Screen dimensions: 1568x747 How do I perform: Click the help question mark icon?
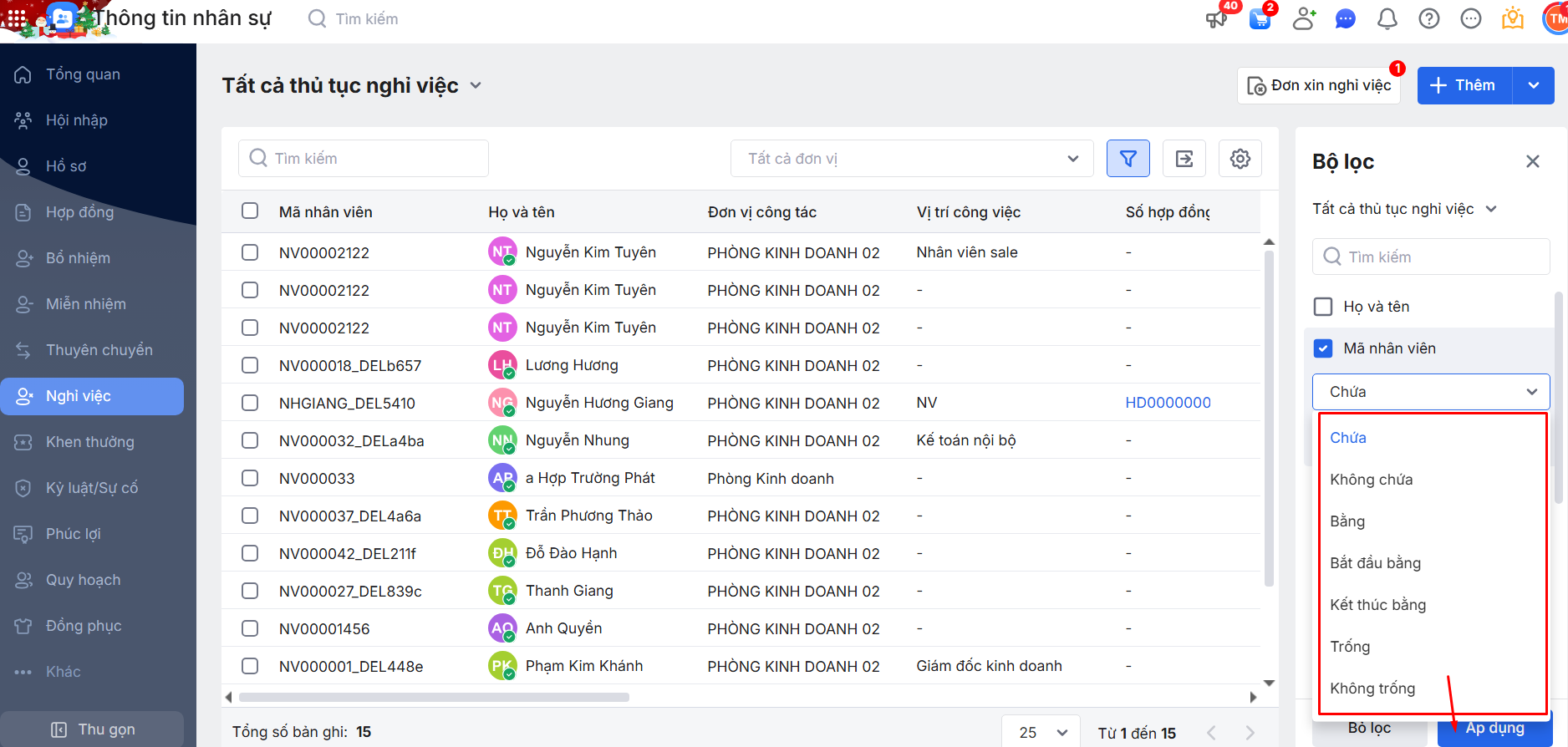point(1428,19)
